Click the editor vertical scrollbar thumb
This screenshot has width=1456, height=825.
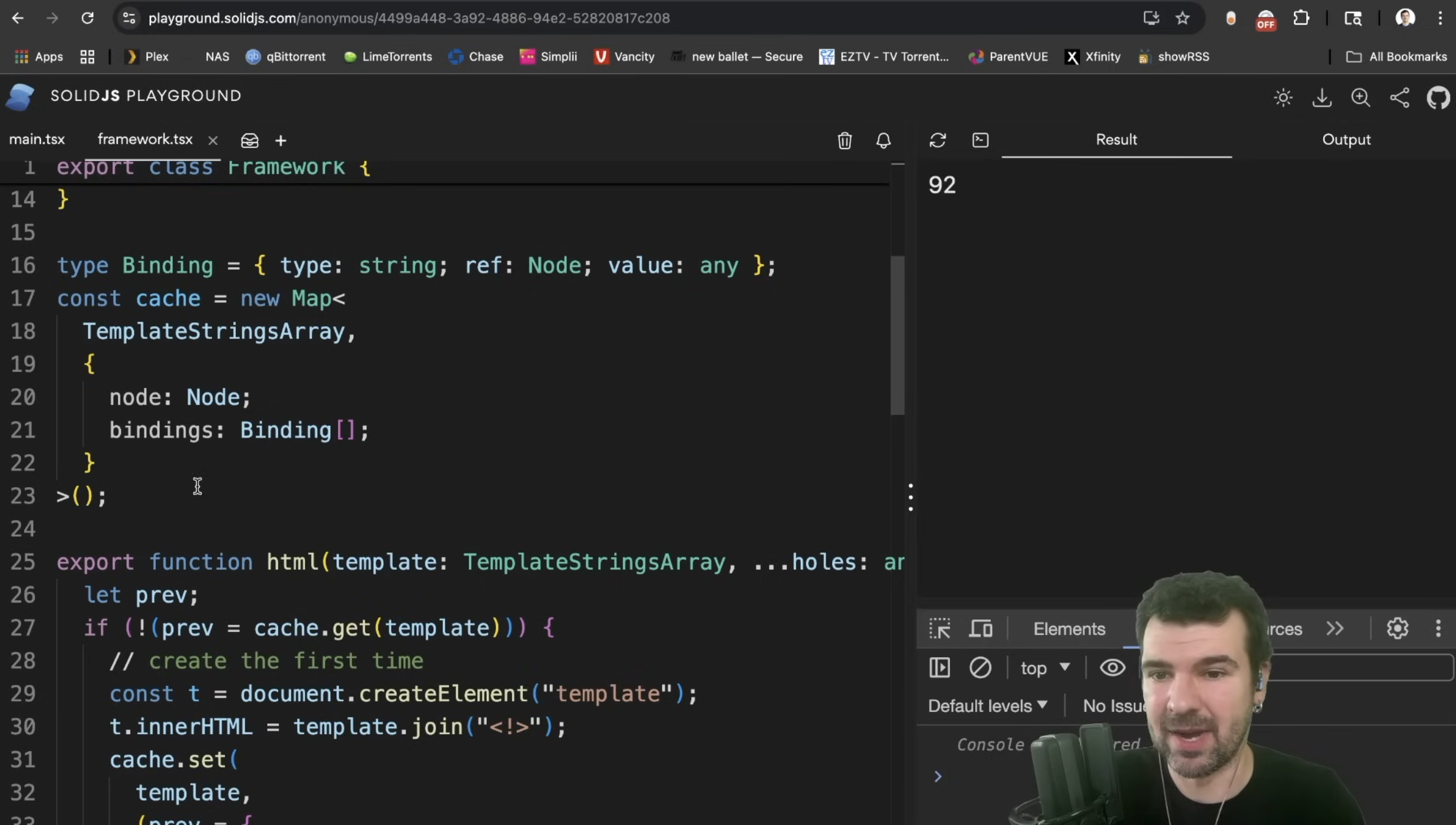(x=897, y=334)
